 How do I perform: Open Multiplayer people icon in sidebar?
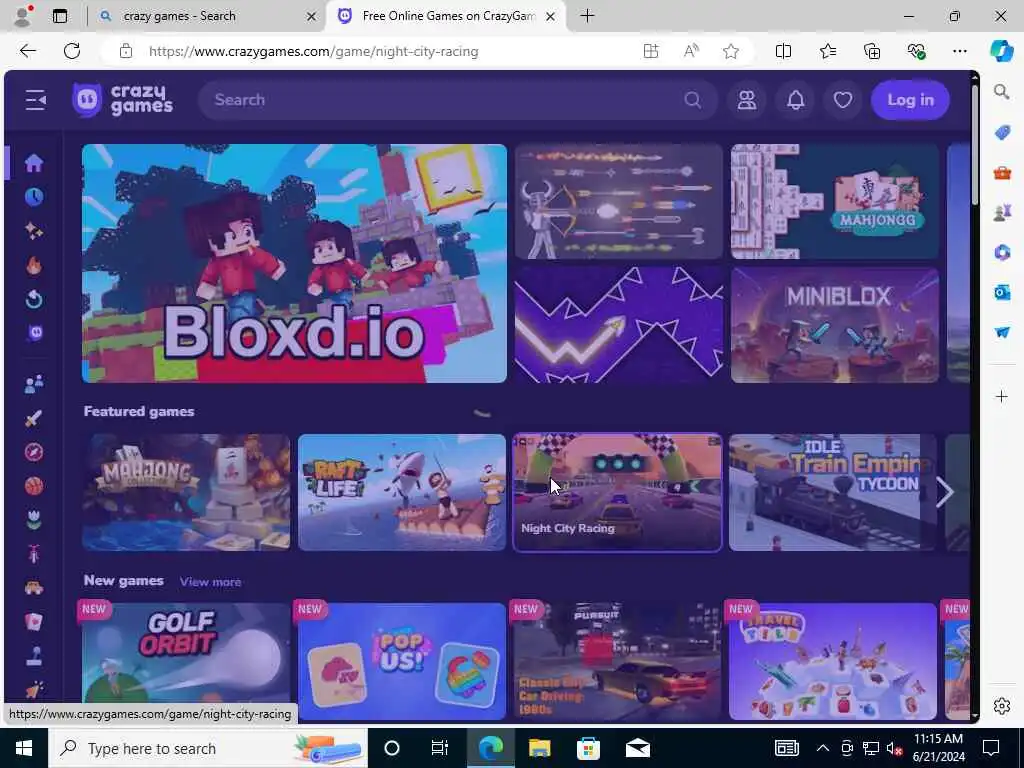34,383
